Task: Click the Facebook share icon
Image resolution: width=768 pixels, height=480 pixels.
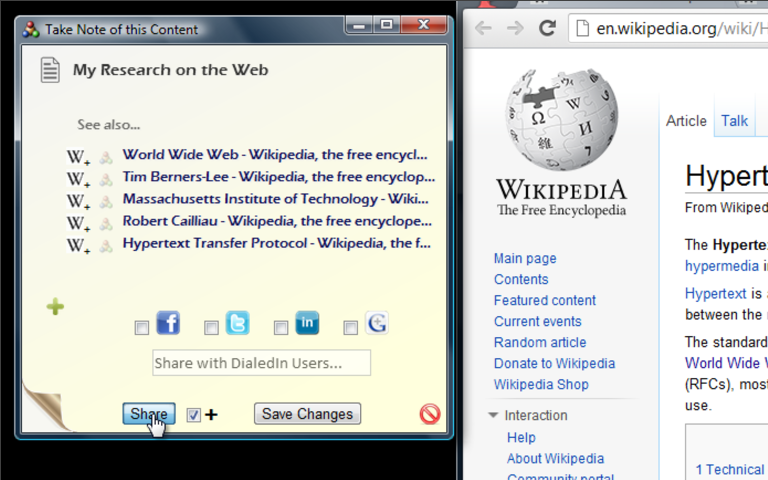Action: (168, 323)
